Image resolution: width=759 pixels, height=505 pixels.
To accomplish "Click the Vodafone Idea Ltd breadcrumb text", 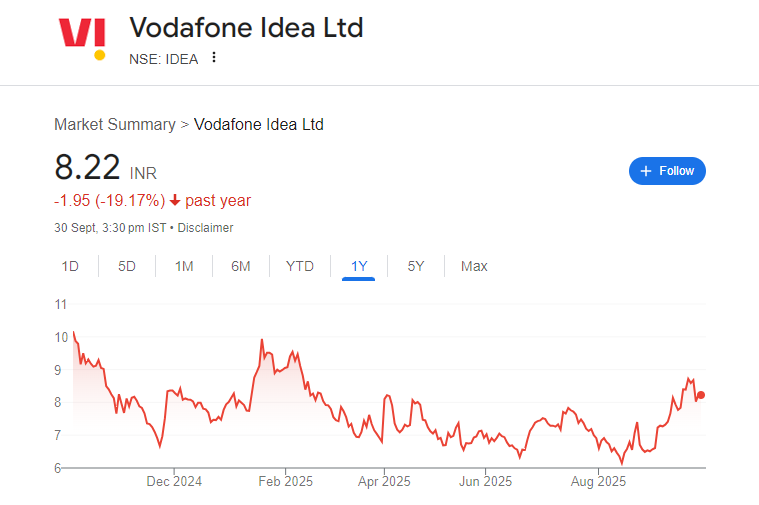I will coord(258,125).
